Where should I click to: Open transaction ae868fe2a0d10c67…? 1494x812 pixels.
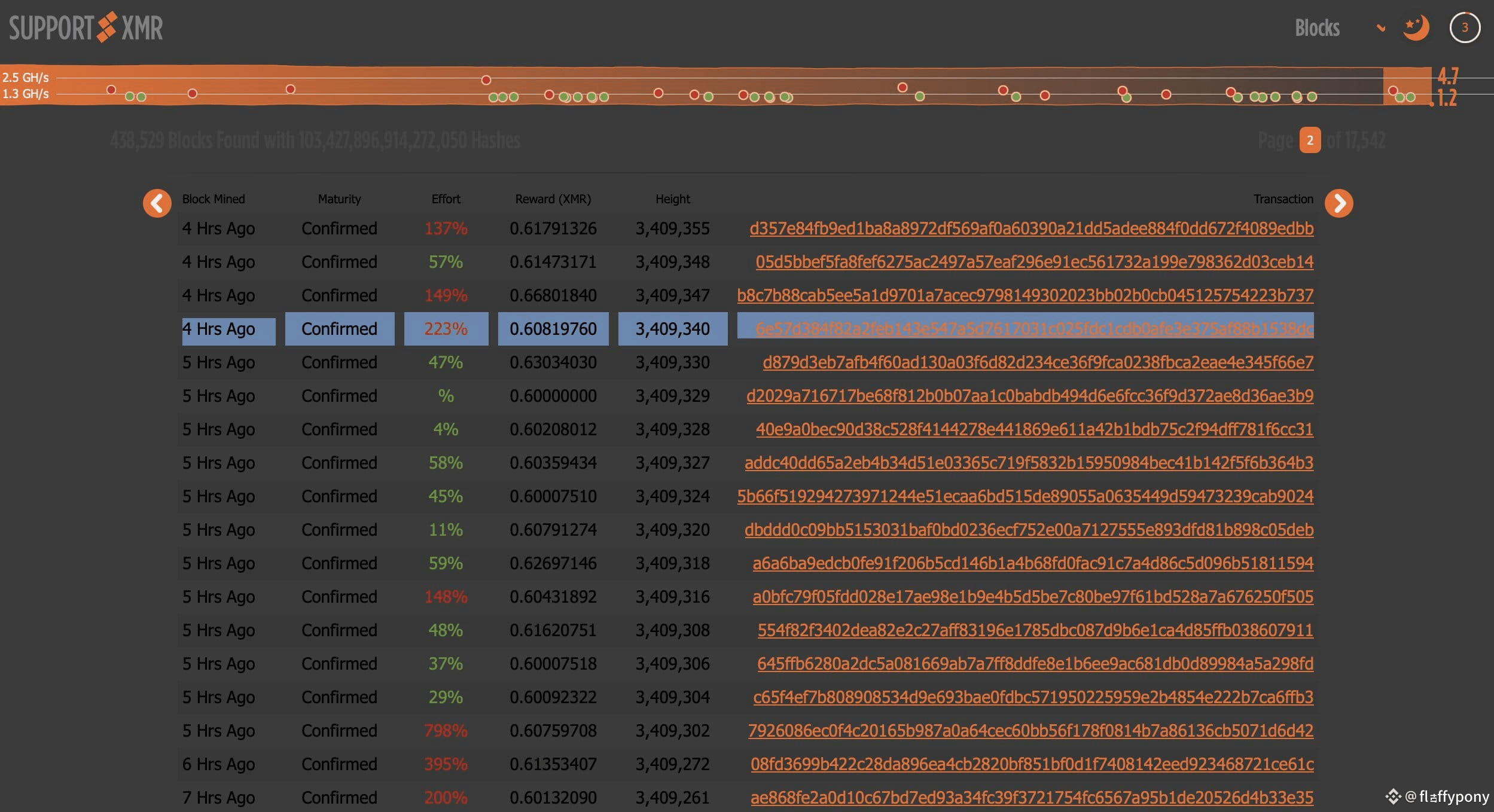pos(1032,798)
